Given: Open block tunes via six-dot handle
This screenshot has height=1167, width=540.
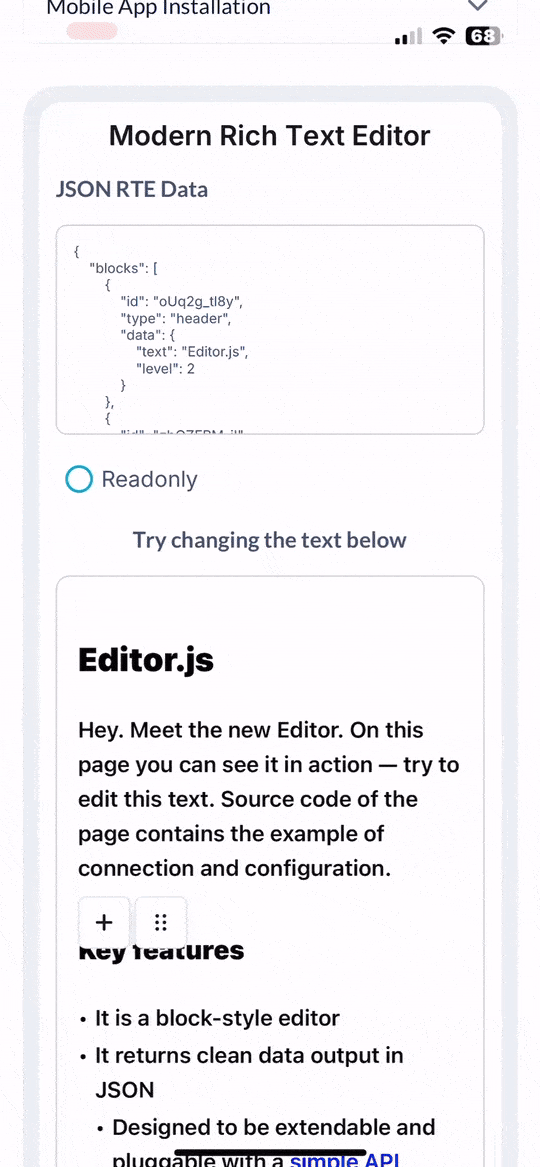Looking at the screenshot, I should (x=161, y=923).
